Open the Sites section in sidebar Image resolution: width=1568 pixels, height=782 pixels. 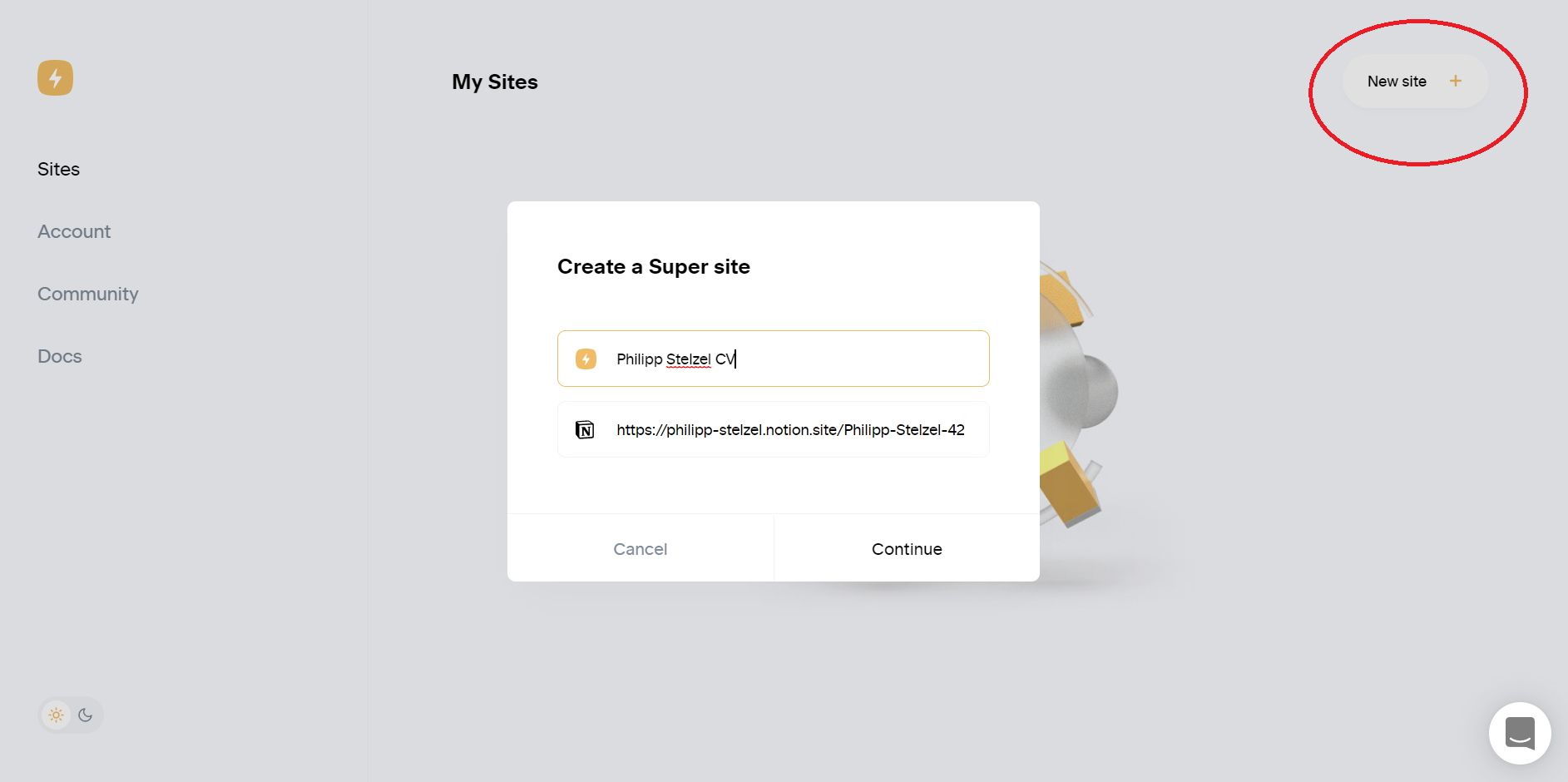pyautogui.click(x=58, y=169)
